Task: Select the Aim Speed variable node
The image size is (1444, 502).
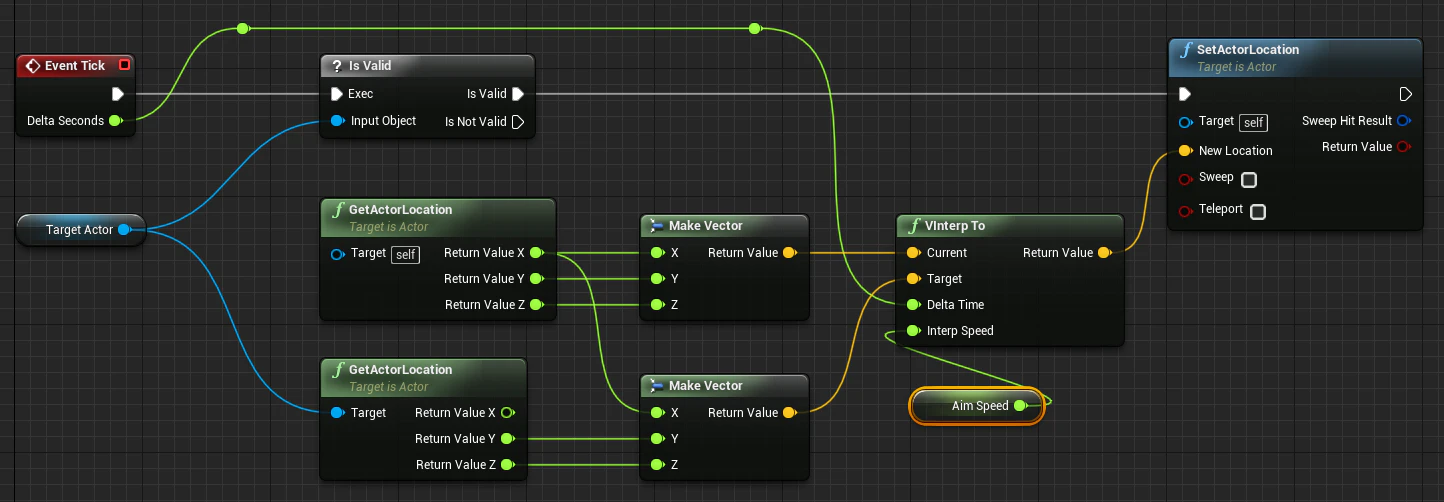Action: [x=977, y=406]
